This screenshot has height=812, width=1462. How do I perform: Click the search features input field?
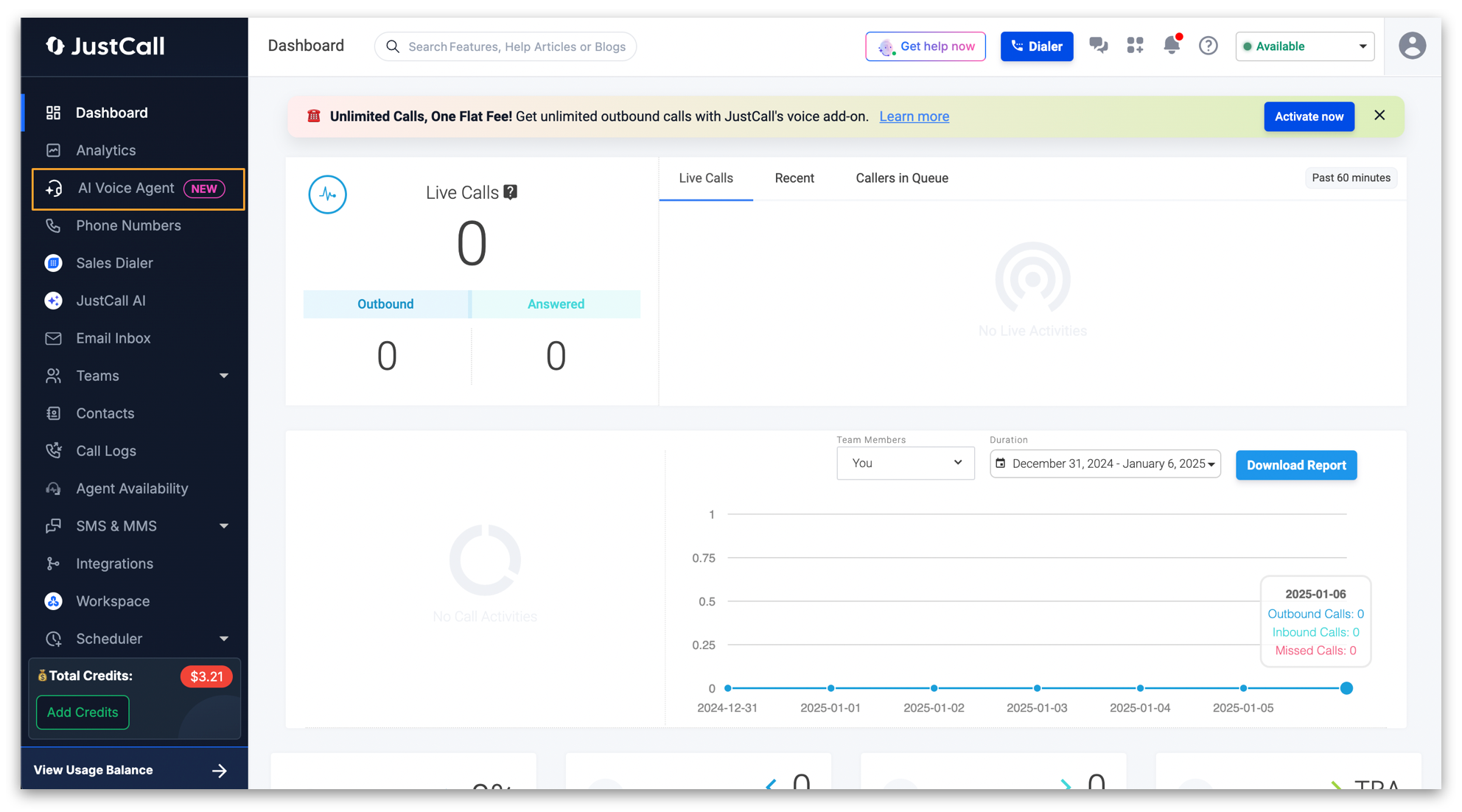[516, 46]
